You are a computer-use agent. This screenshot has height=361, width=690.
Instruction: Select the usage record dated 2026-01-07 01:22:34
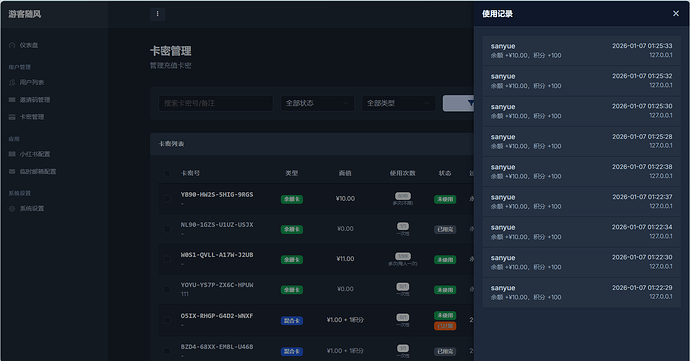point(581,232)
